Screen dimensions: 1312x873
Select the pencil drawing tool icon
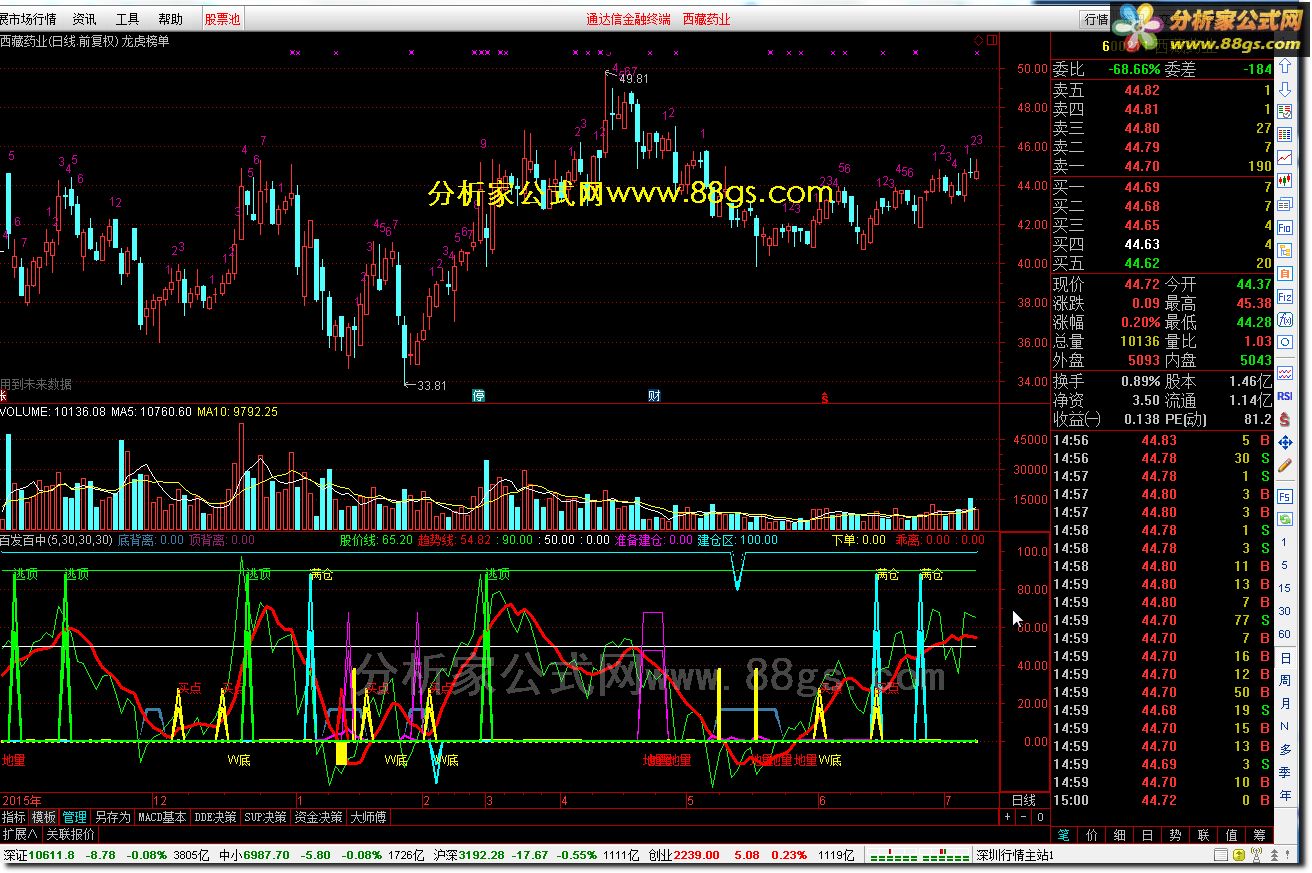pos(1285,465)
